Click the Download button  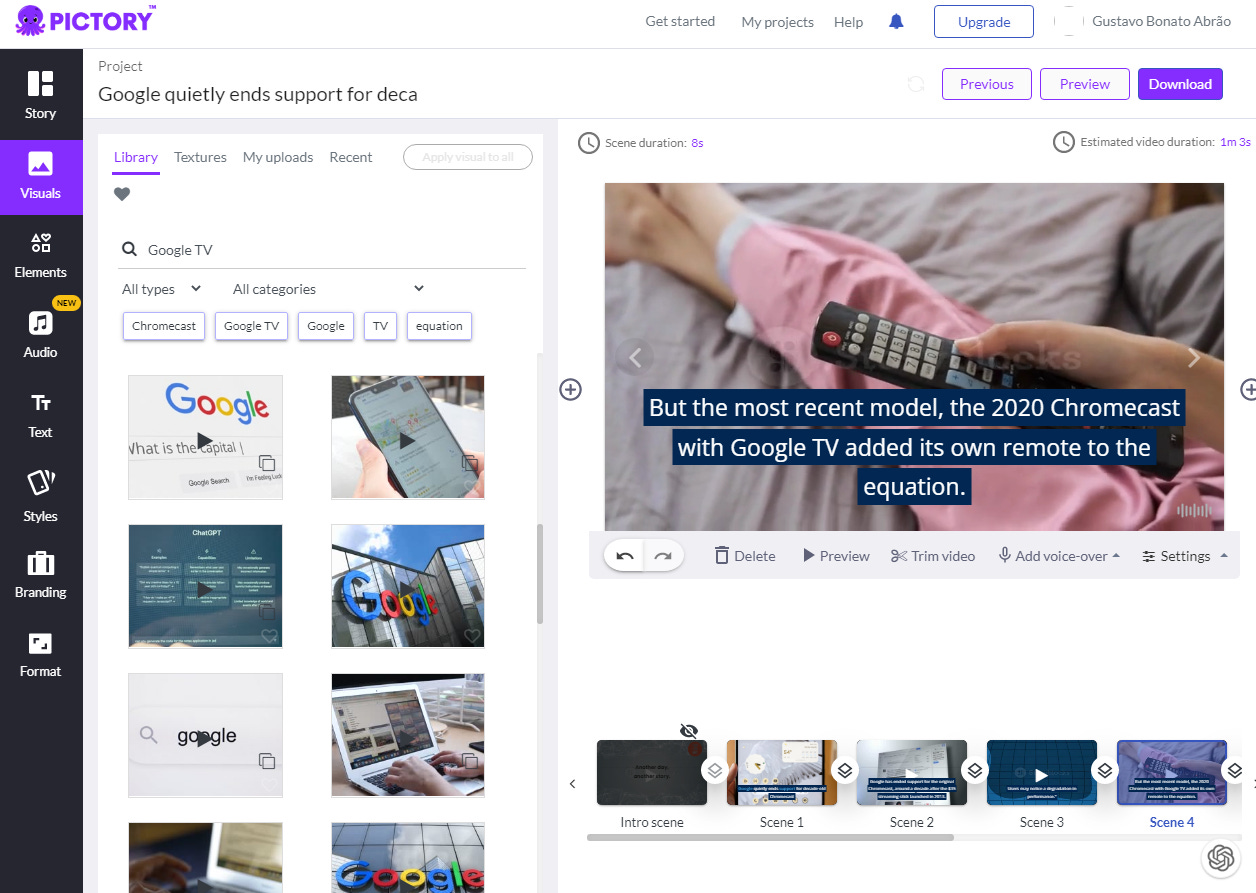(1180, 84)
